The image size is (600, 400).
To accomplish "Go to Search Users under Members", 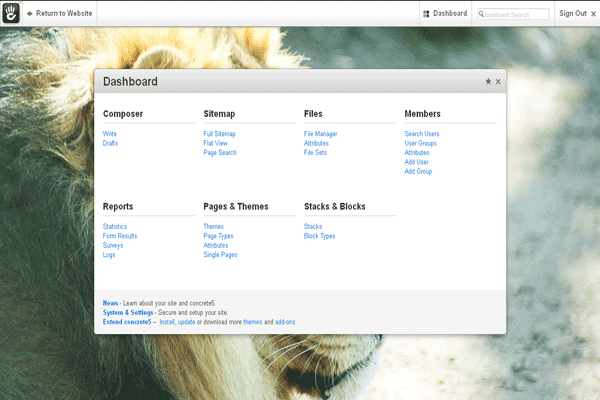I will 421,134.
